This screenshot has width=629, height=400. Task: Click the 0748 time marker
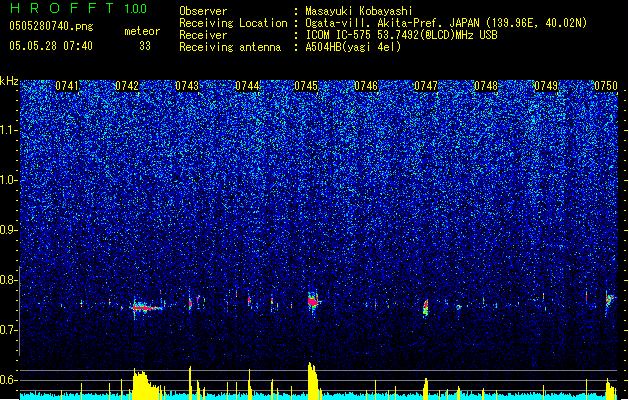pos(486,86)
